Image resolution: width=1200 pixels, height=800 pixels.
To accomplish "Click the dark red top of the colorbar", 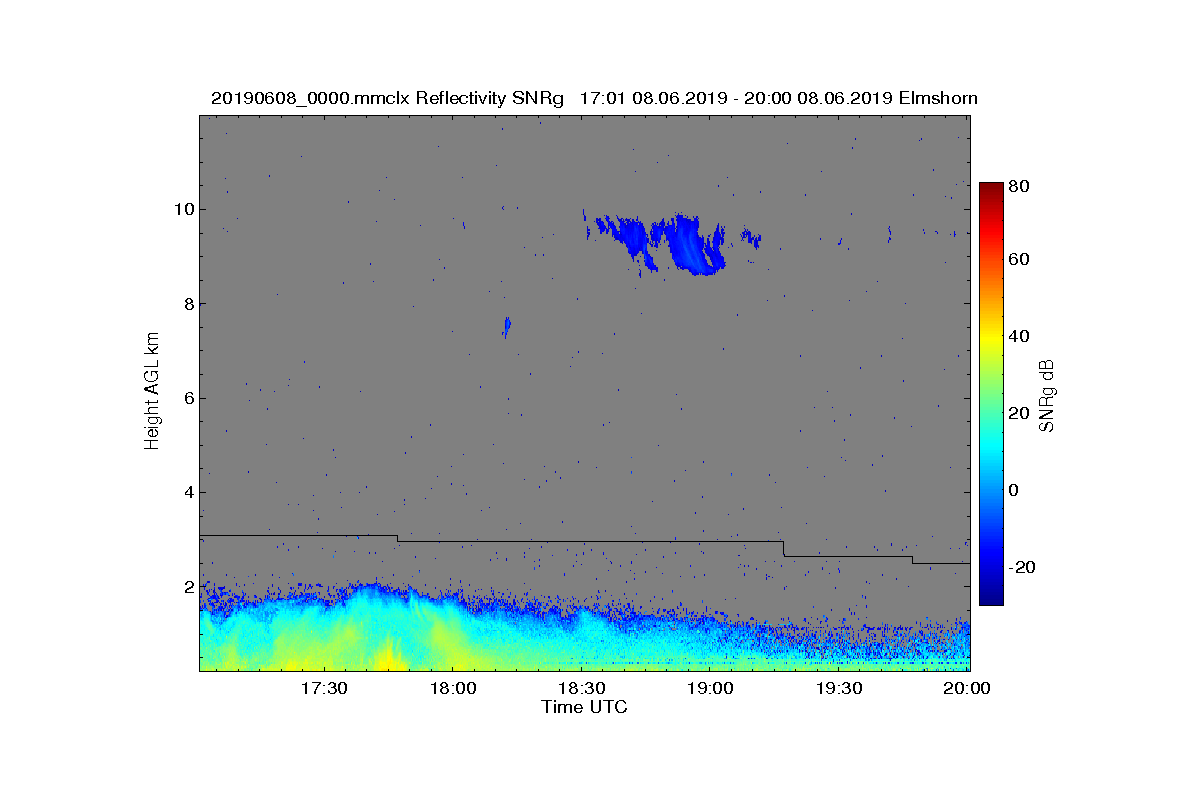I will click(991, 190).
